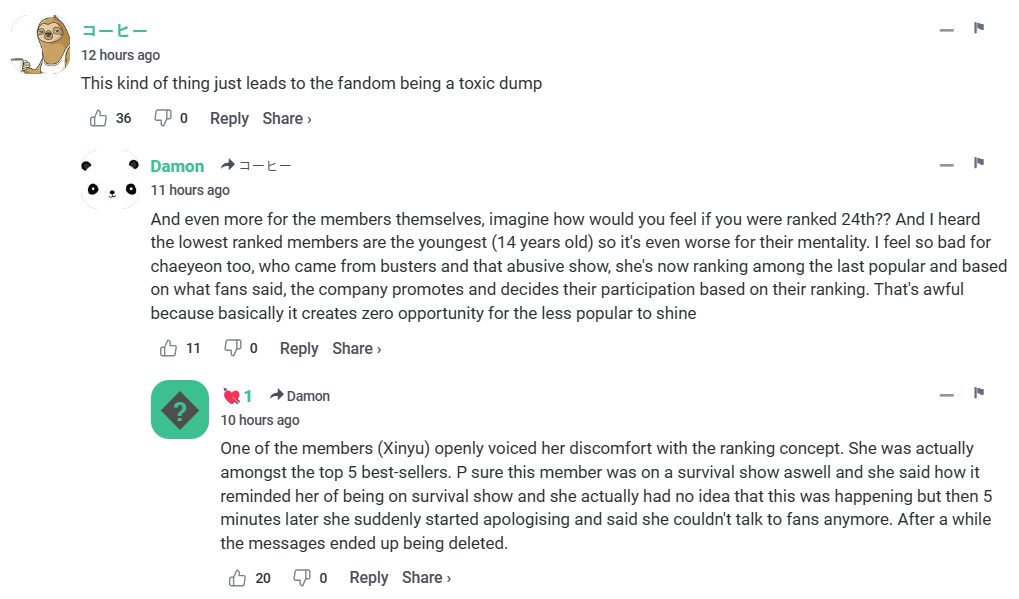Open Damon's panda avatar
This screenshot has width=1019, height=599.
point(110,180)
